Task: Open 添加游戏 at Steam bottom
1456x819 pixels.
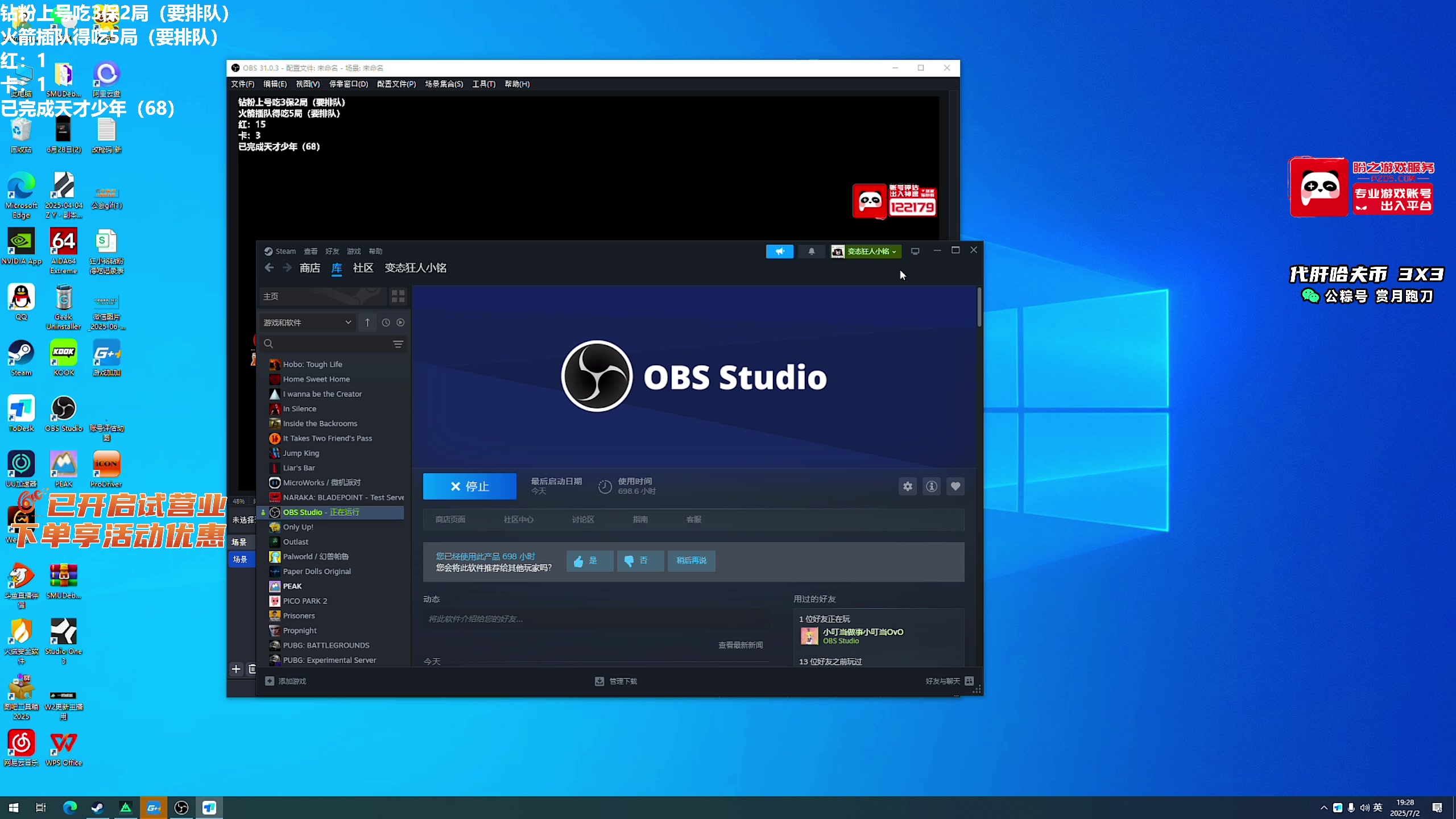Action: pos(286,681)
